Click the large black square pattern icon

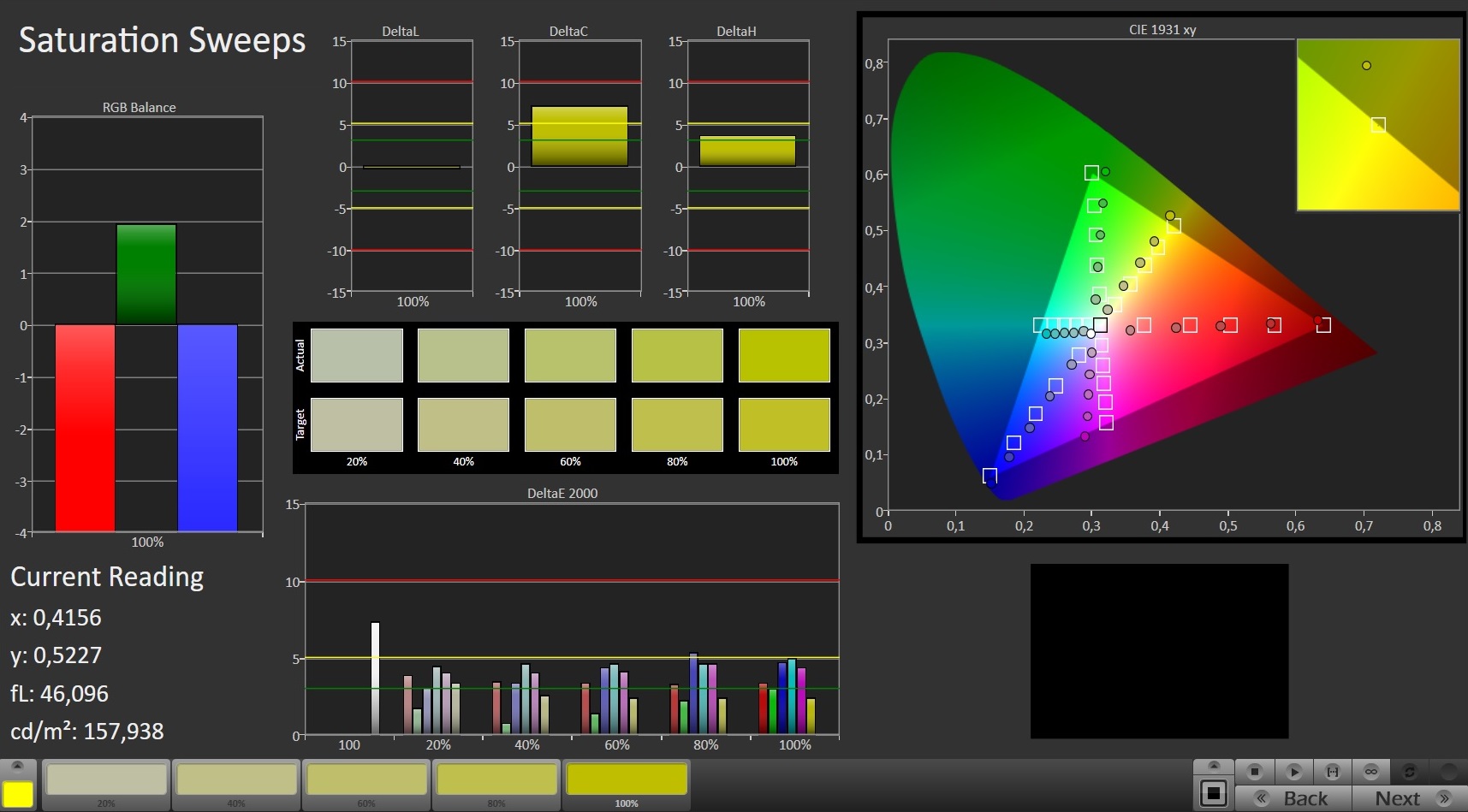coord(1213,793)
